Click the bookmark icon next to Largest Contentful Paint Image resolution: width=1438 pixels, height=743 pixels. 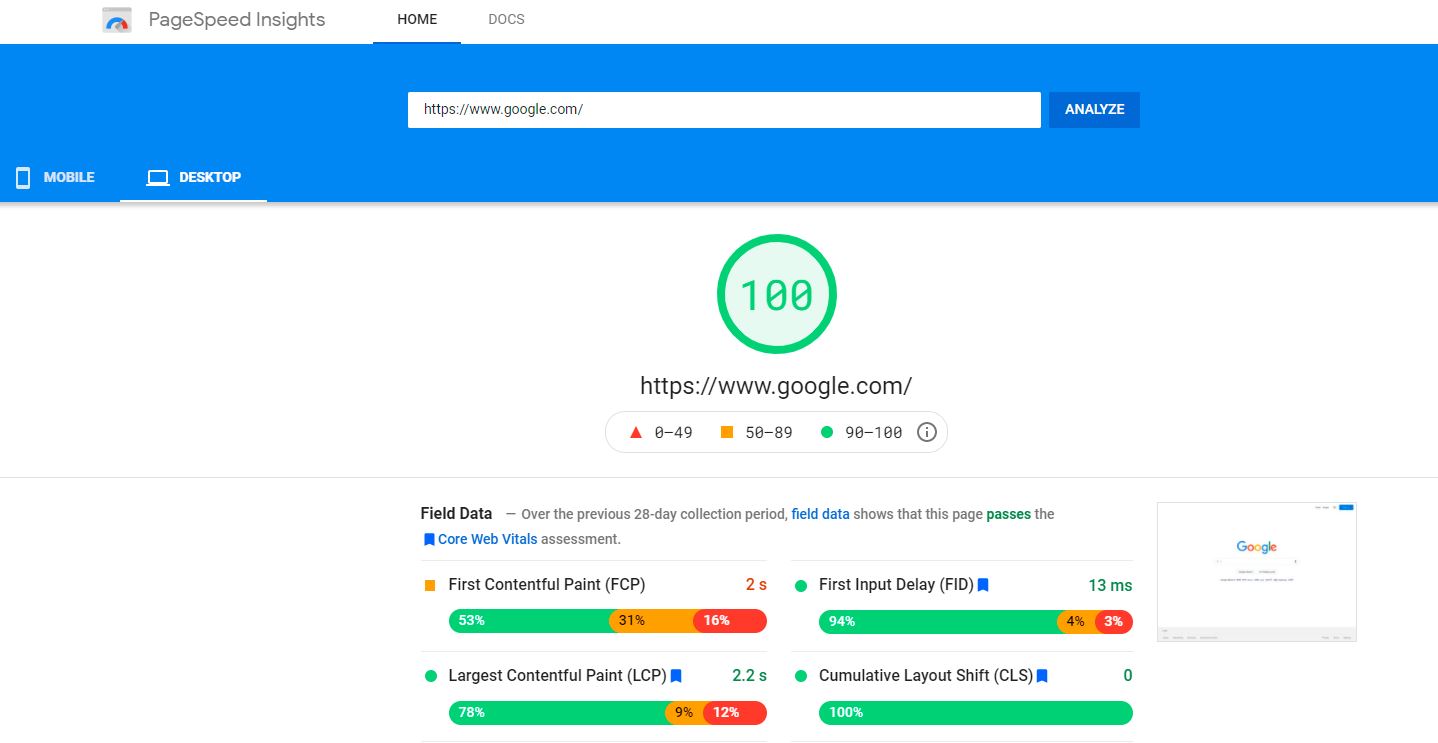(676, 676)
